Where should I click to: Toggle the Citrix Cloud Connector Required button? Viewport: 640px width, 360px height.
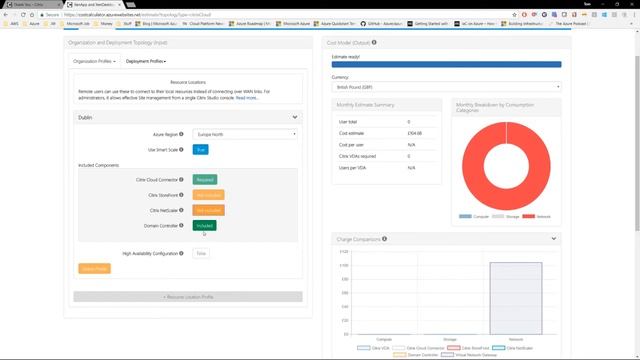[x=205, y=180]
